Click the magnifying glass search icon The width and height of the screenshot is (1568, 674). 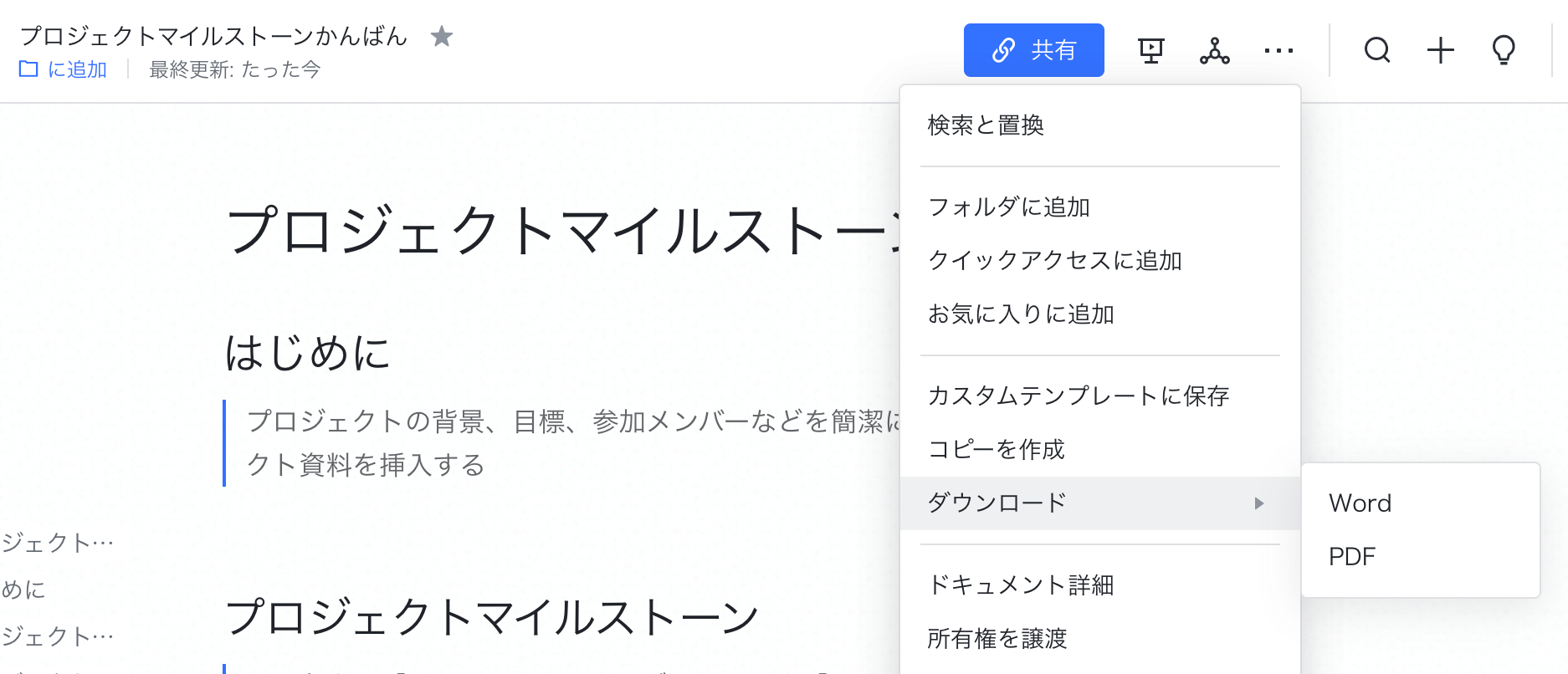[x=1376, y=51]
